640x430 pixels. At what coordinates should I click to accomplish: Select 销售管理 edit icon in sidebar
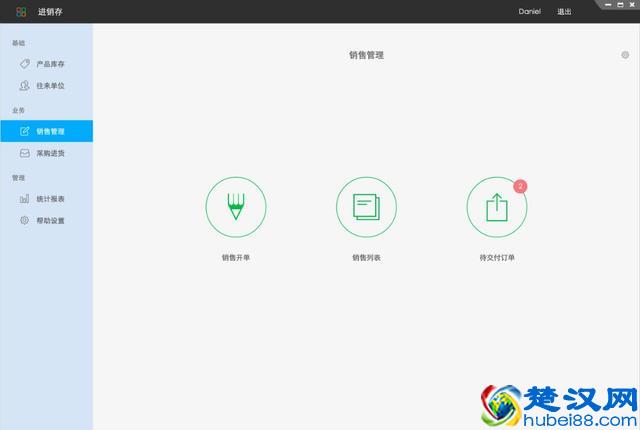pyautogui.click(x=24, y=131)
